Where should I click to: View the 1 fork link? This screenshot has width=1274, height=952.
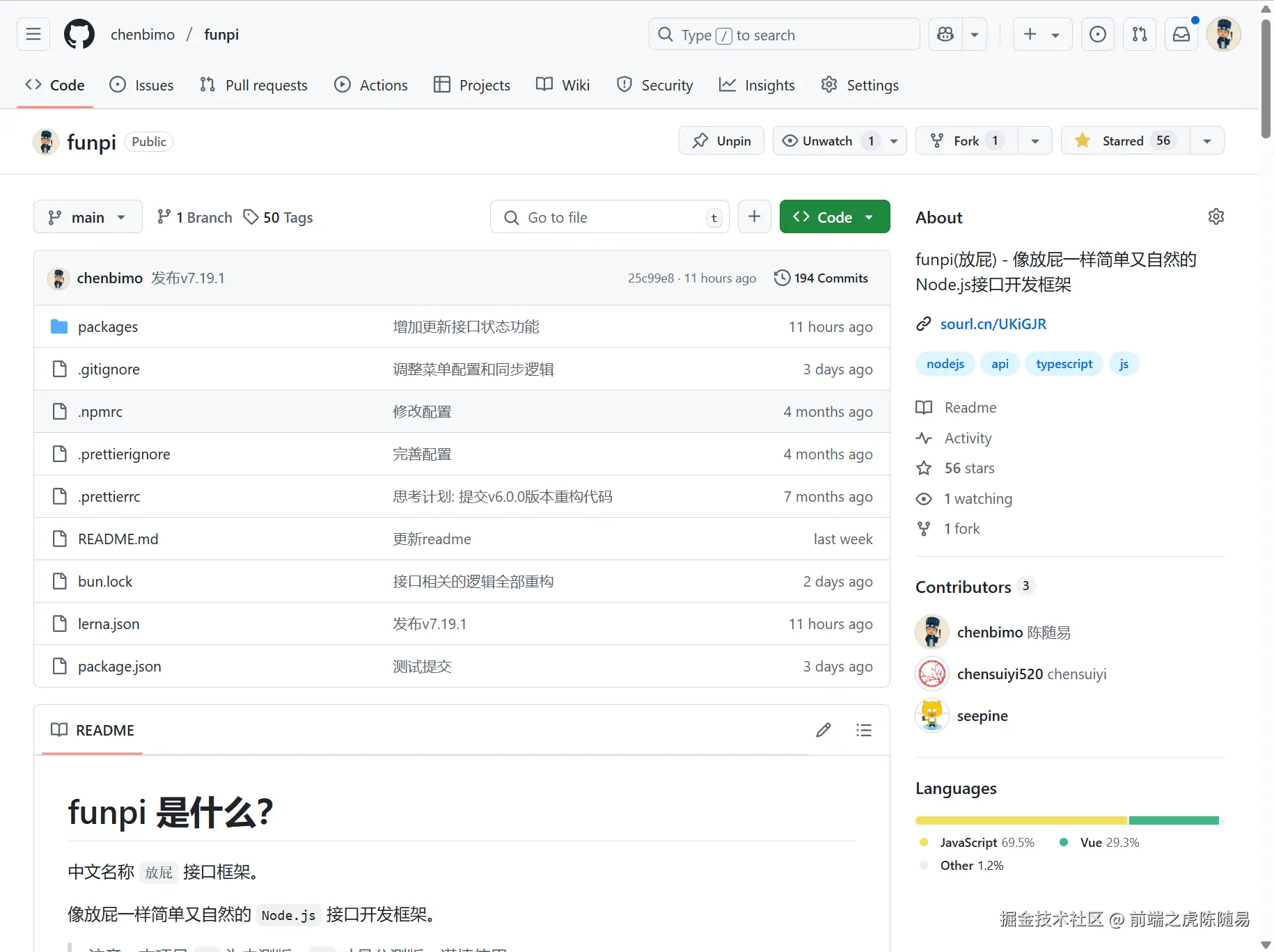948,529
